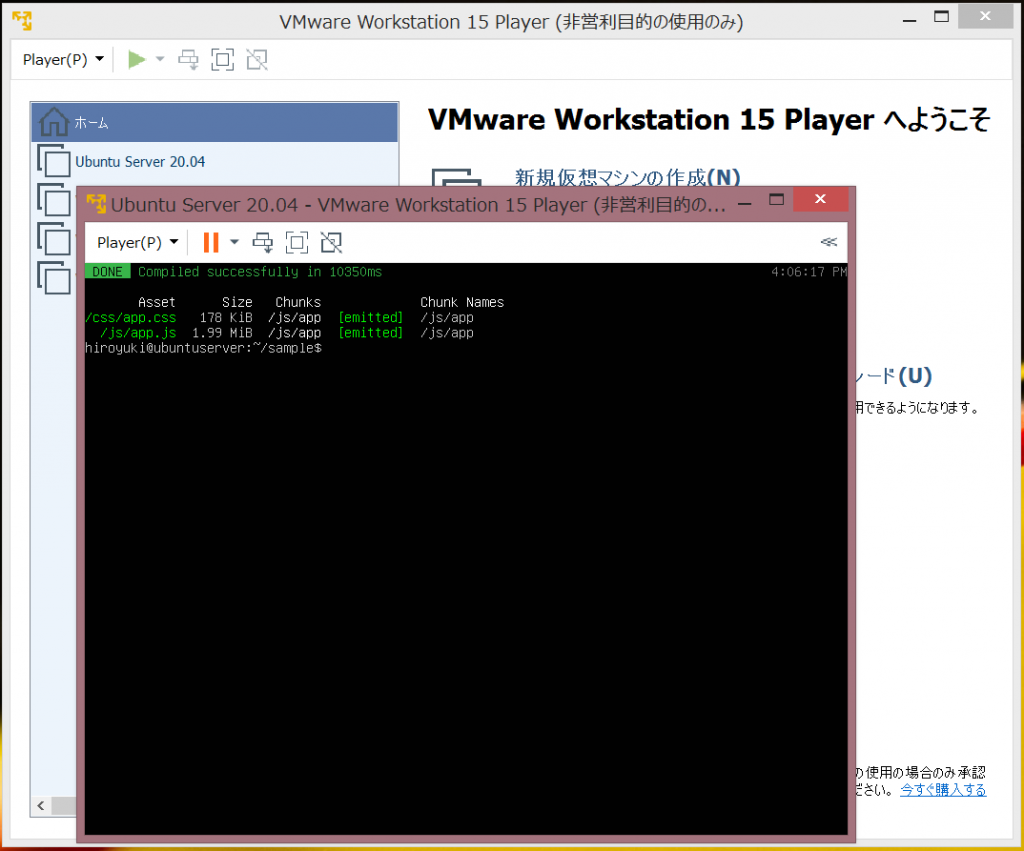Click the terminal prompt hiroyuki@ubuntuserver:~/sample$
Screen dimensions: 1024x851
(203, 348)
